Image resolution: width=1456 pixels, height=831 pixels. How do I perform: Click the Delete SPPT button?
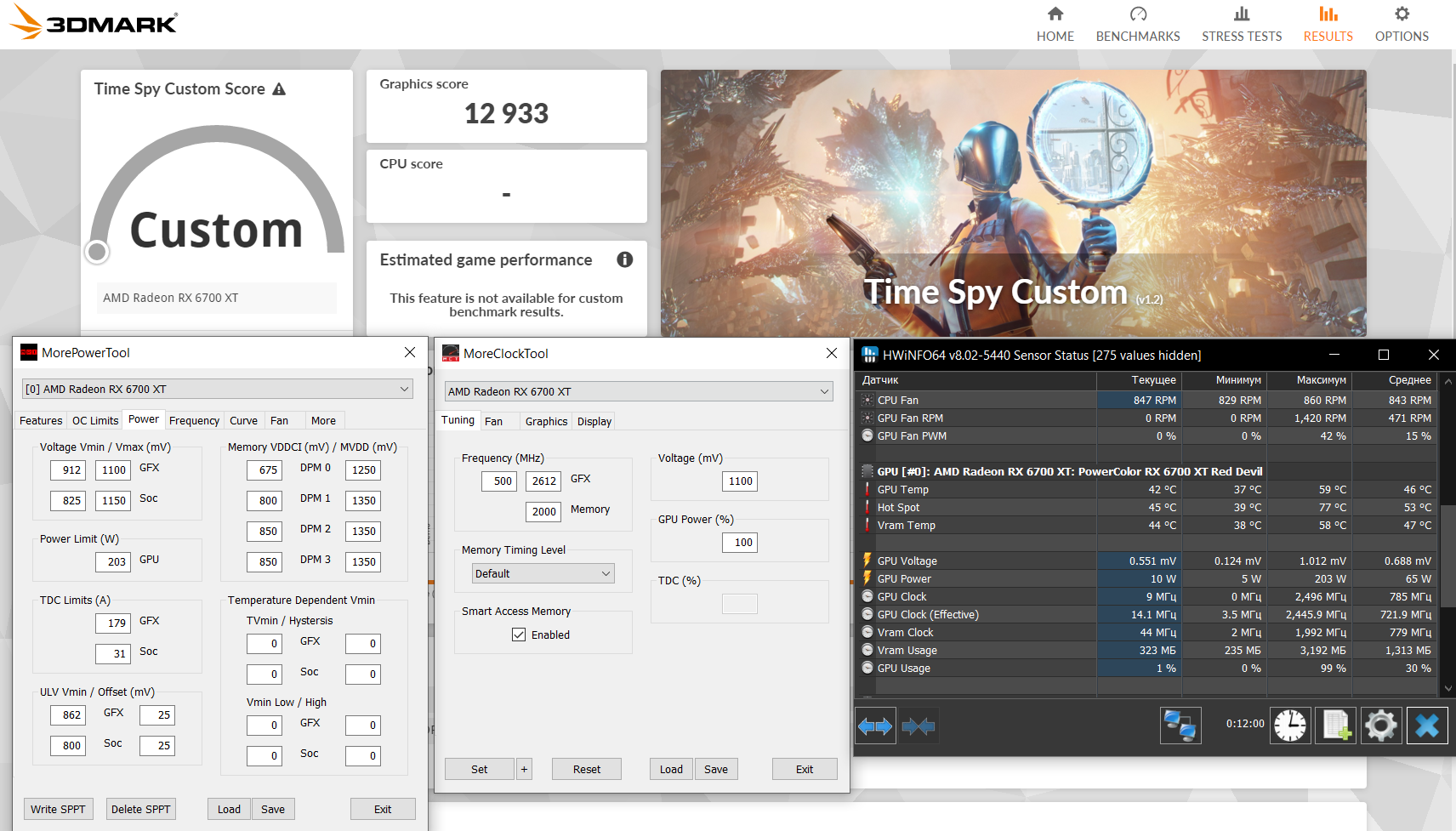point(140,809)
